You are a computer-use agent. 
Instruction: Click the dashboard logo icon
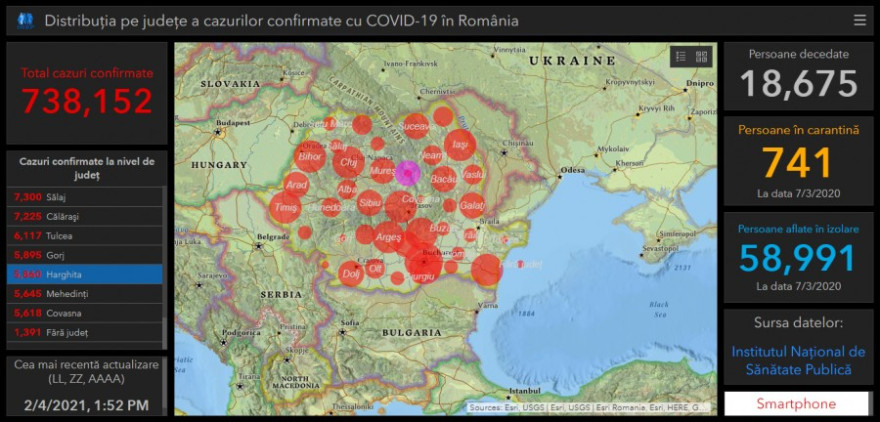25,20
